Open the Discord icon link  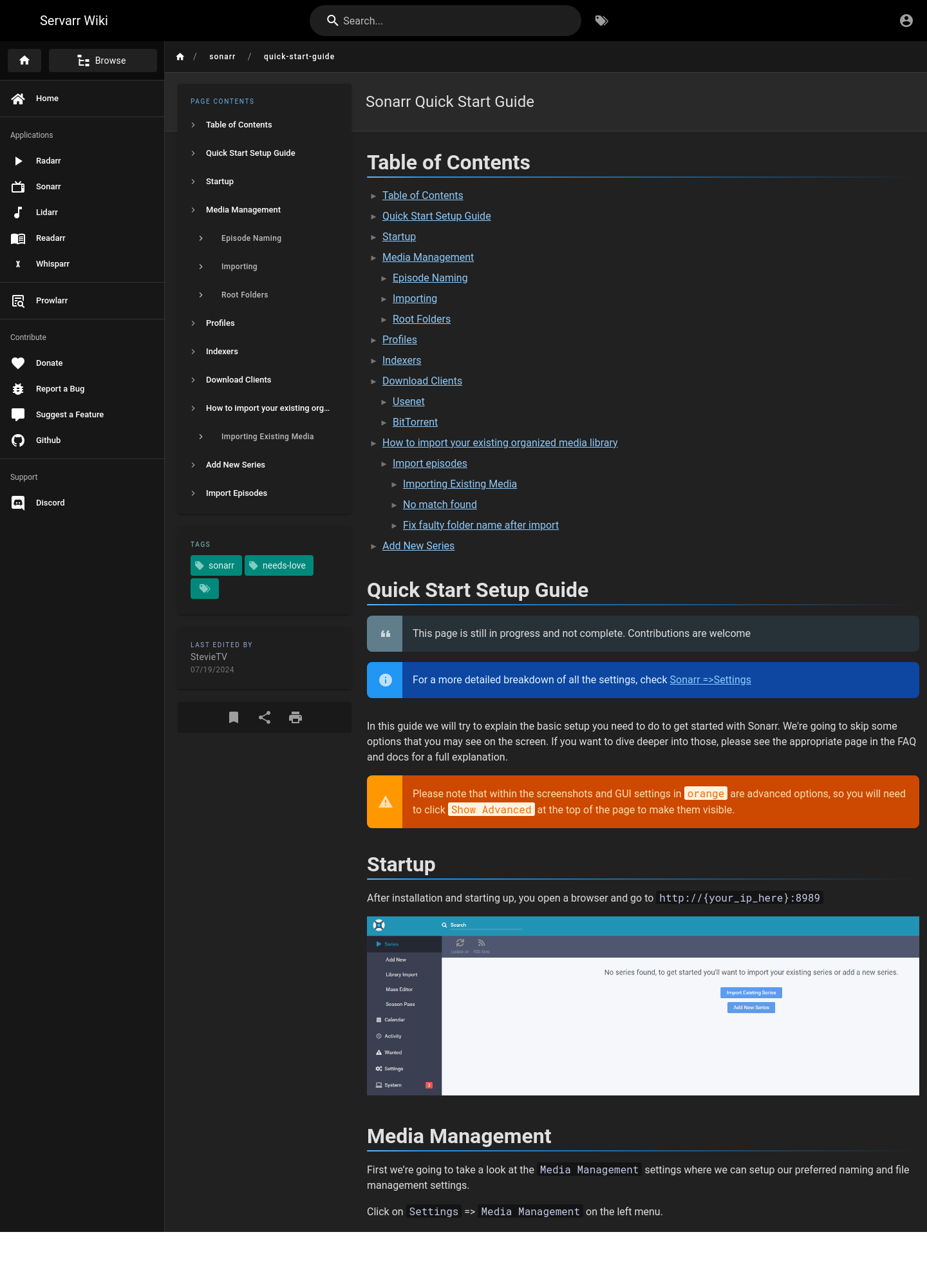point(18,503)
